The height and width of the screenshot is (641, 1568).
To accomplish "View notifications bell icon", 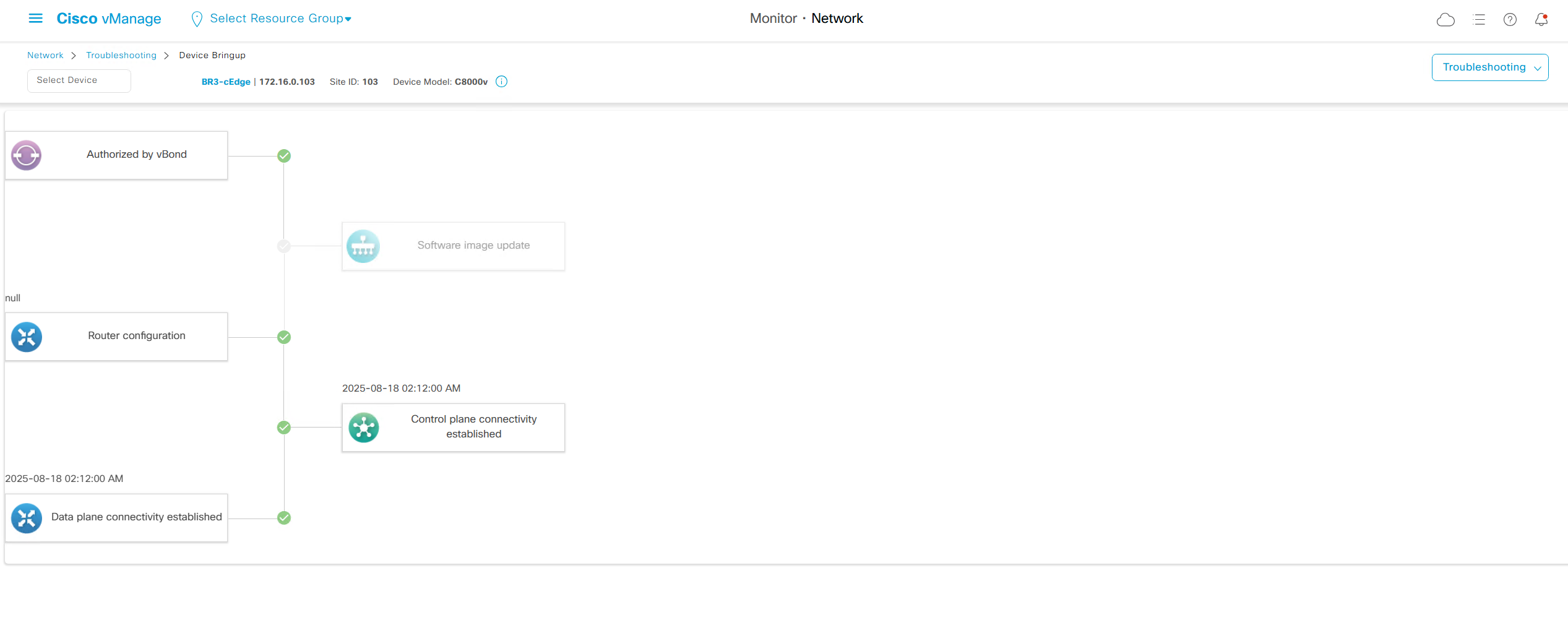I will tap(1541, 20).
